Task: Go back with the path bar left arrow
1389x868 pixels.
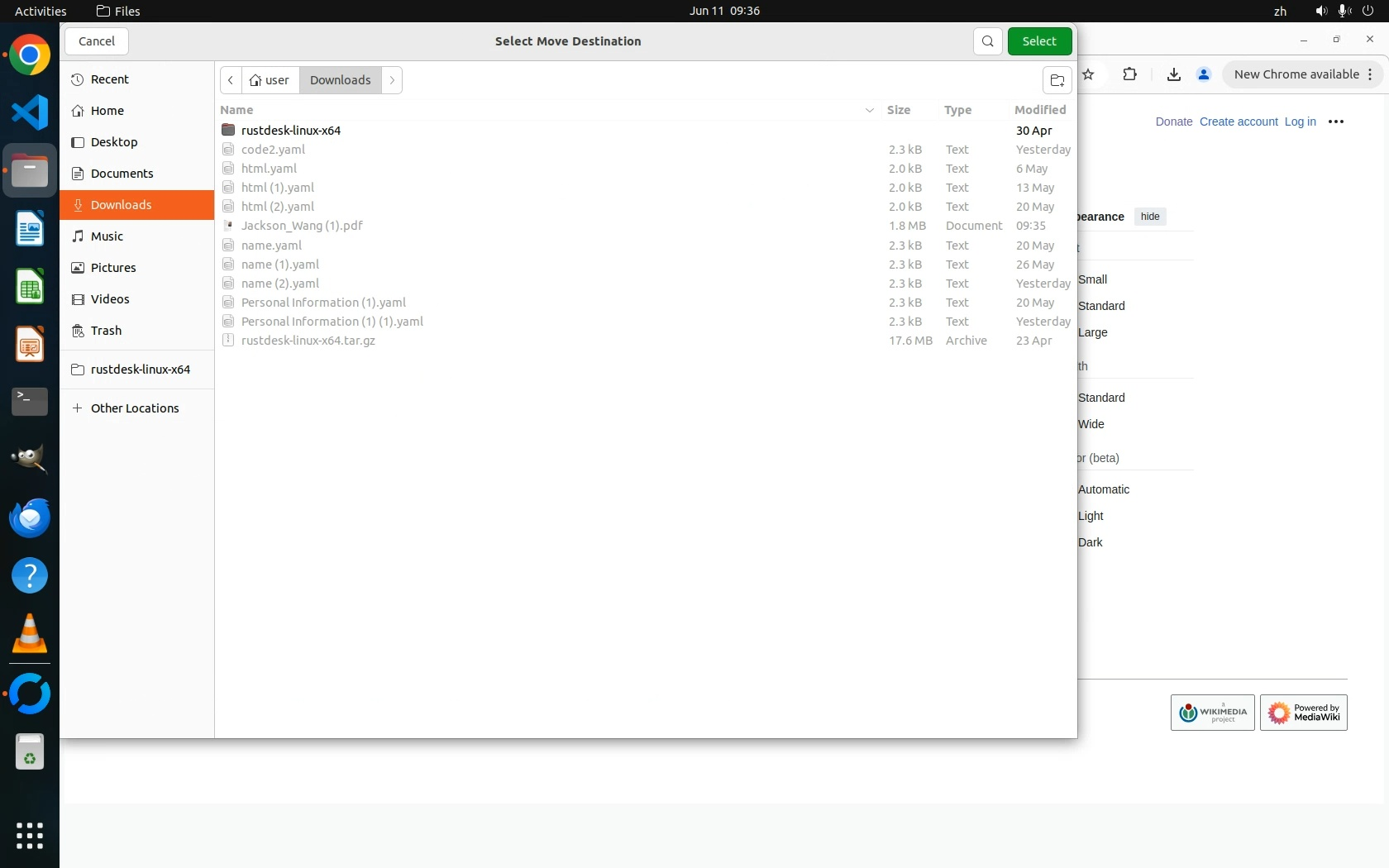Action: coord(231,80)
